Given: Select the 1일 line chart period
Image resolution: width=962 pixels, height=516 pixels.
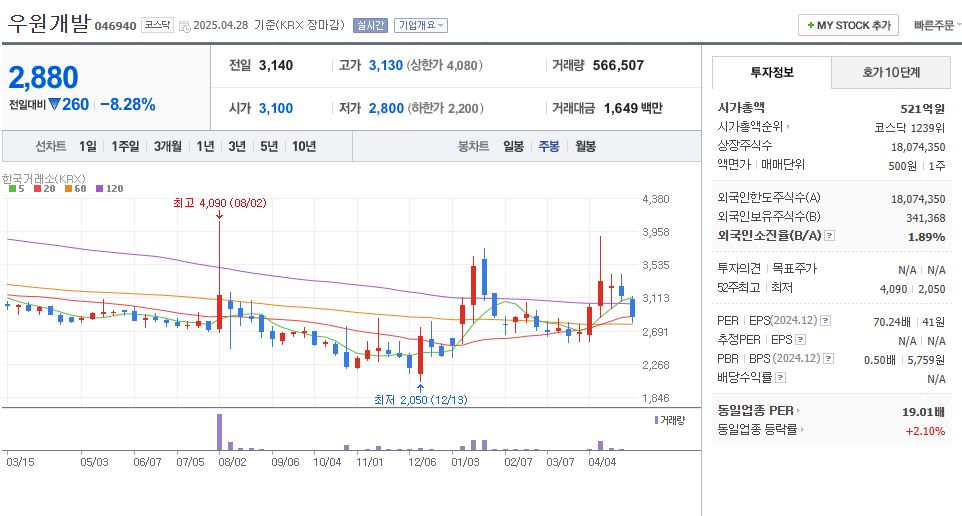Looking at the screenshot, I should tap(88, 146).
